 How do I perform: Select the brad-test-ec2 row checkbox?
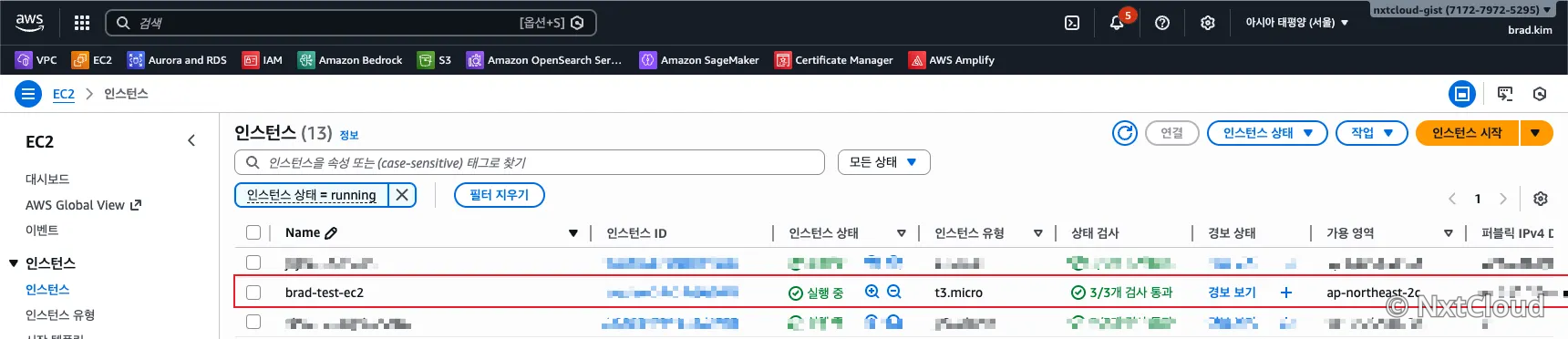point(253,293)
